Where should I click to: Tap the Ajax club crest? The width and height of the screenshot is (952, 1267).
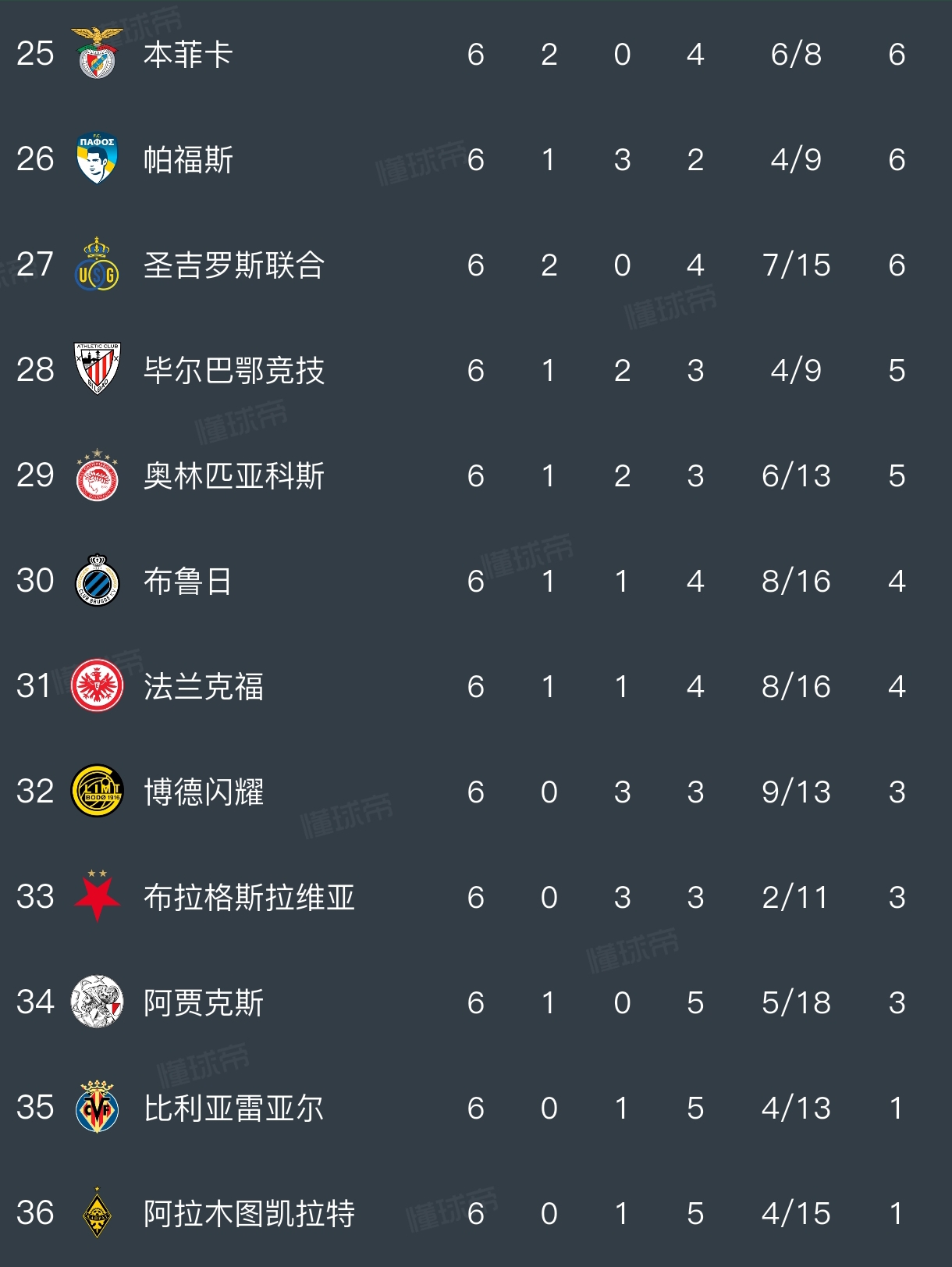pyautogui.click(x=97, y=1002)
